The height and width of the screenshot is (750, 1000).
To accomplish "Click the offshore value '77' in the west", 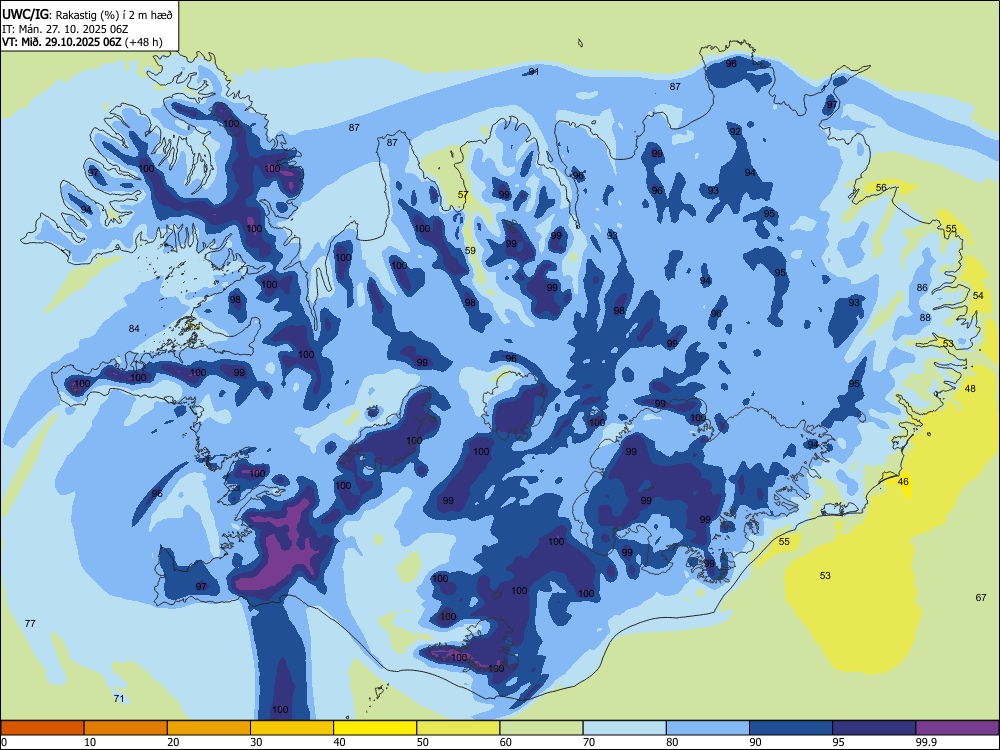I will 30,623.
